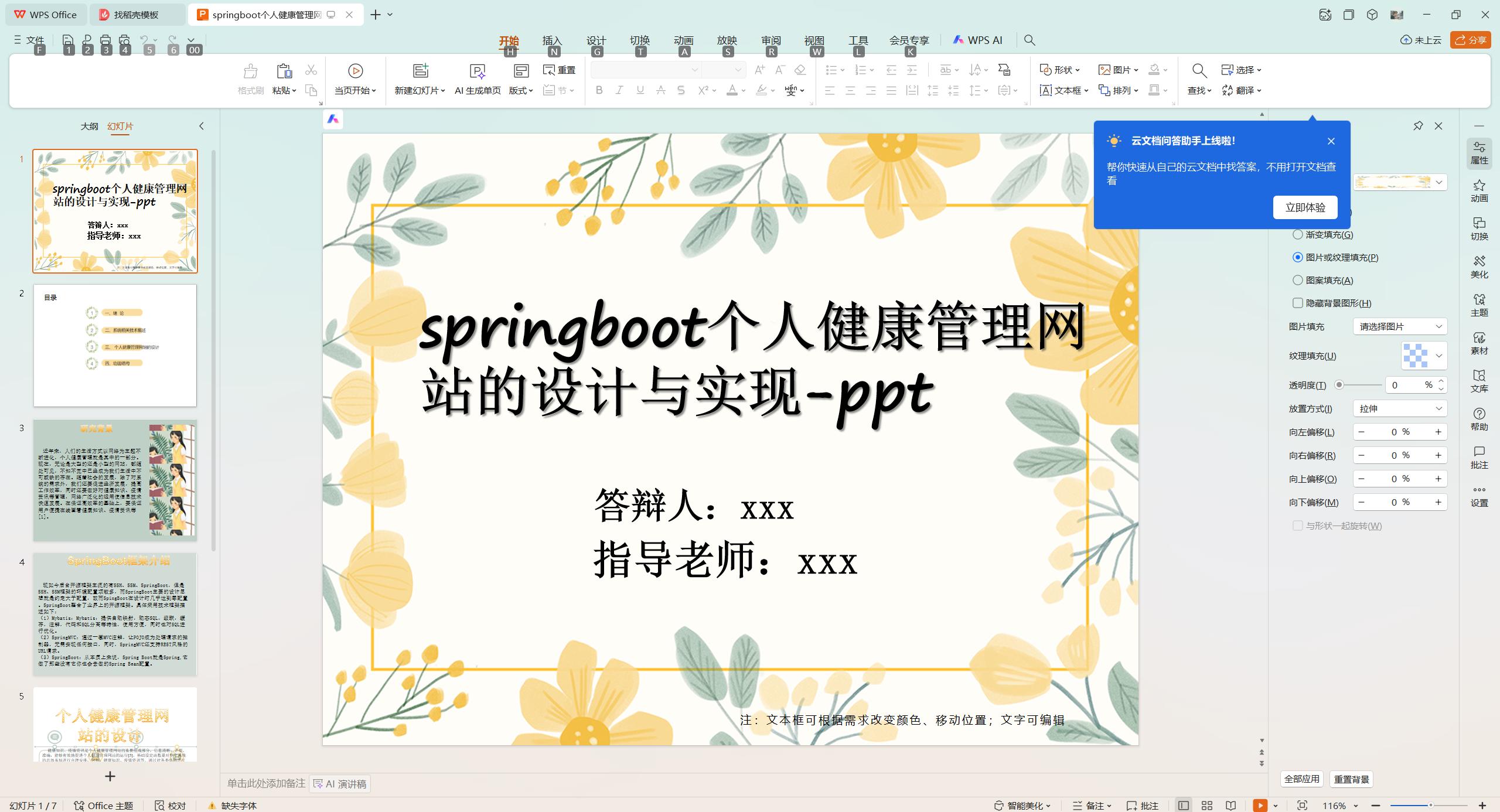
Task: Enable the 隐藏背景图形 checkbox
Action: (1298, 303)
